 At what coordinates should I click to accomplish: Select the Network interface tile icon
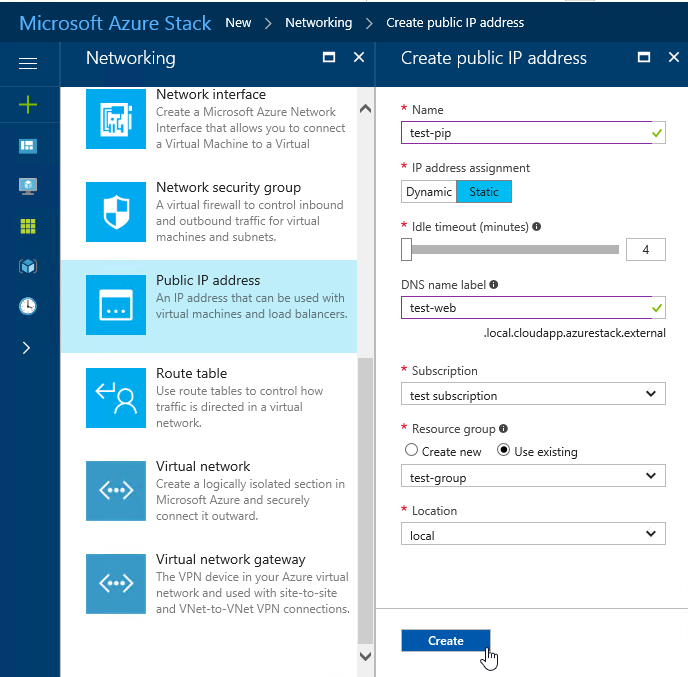pos(116,119)
